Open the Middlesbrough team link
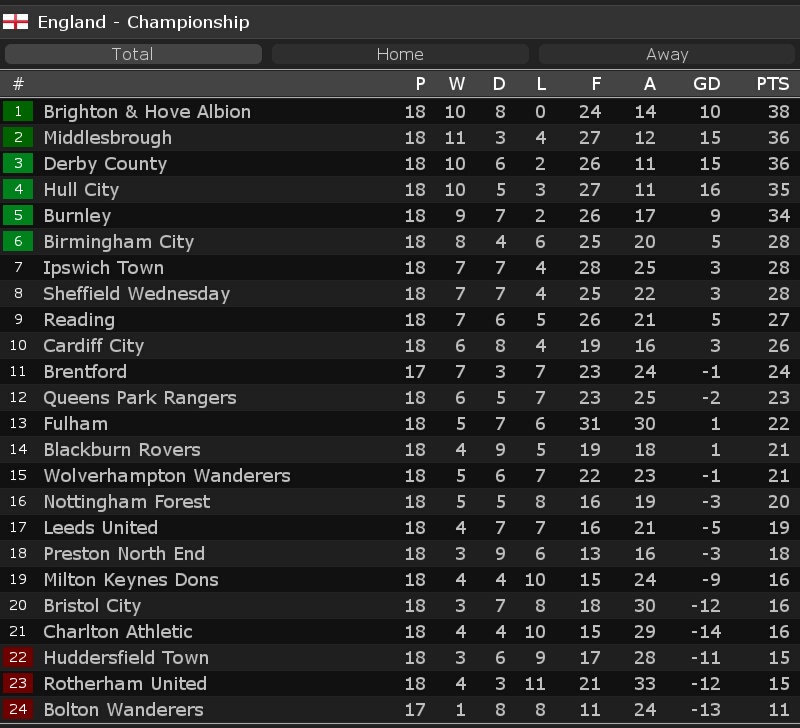Viewport: 800px width, 728px height. tap(107, 138)
